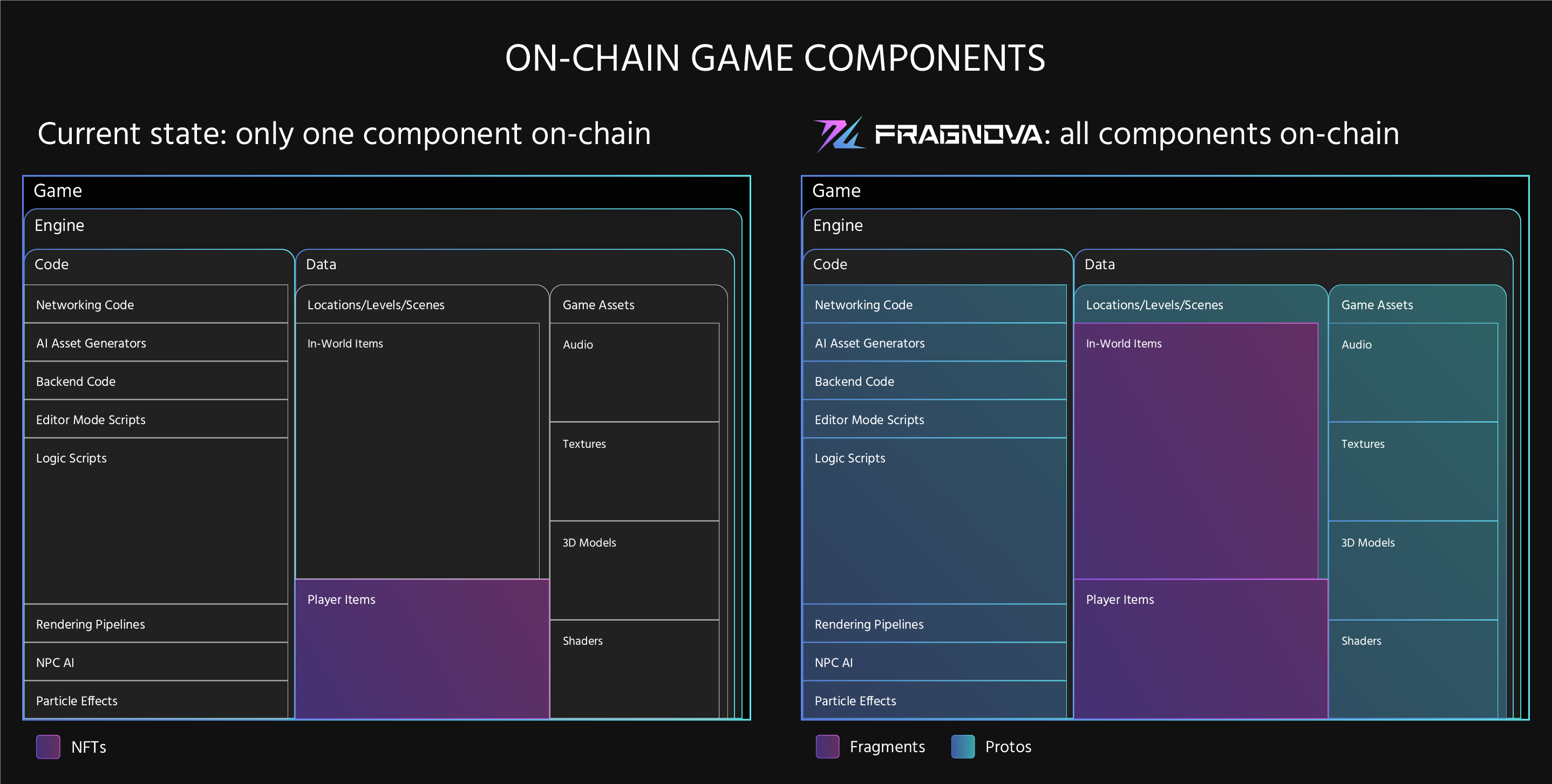Click the purple NFTs legend swatch
The width and height of the screenshot is (1552, 784).
[48, 747]
